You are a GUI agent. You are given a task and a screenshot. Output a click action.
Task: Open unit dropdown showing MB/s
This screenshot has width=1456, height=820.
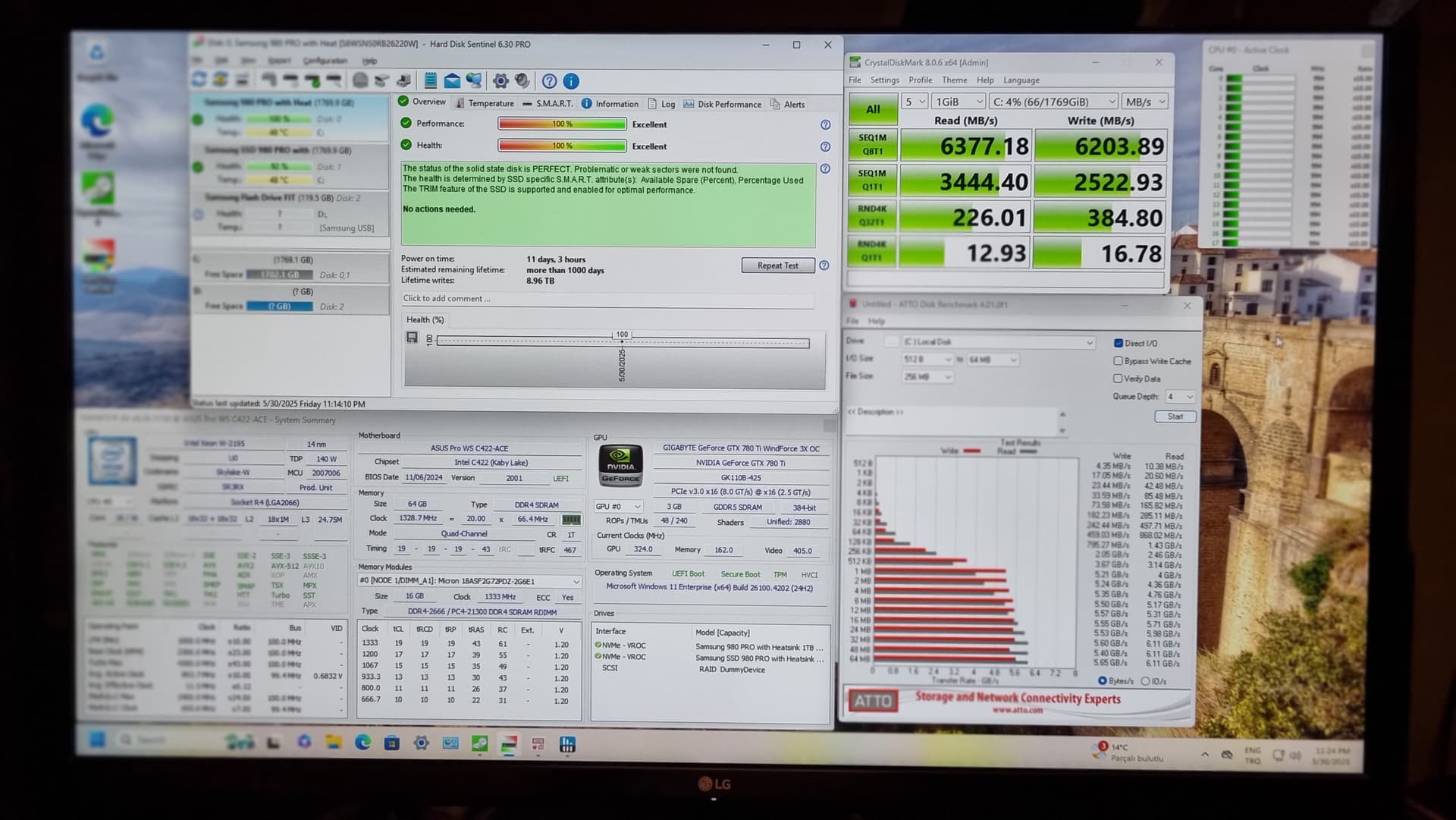click(x=1144, y=102)
